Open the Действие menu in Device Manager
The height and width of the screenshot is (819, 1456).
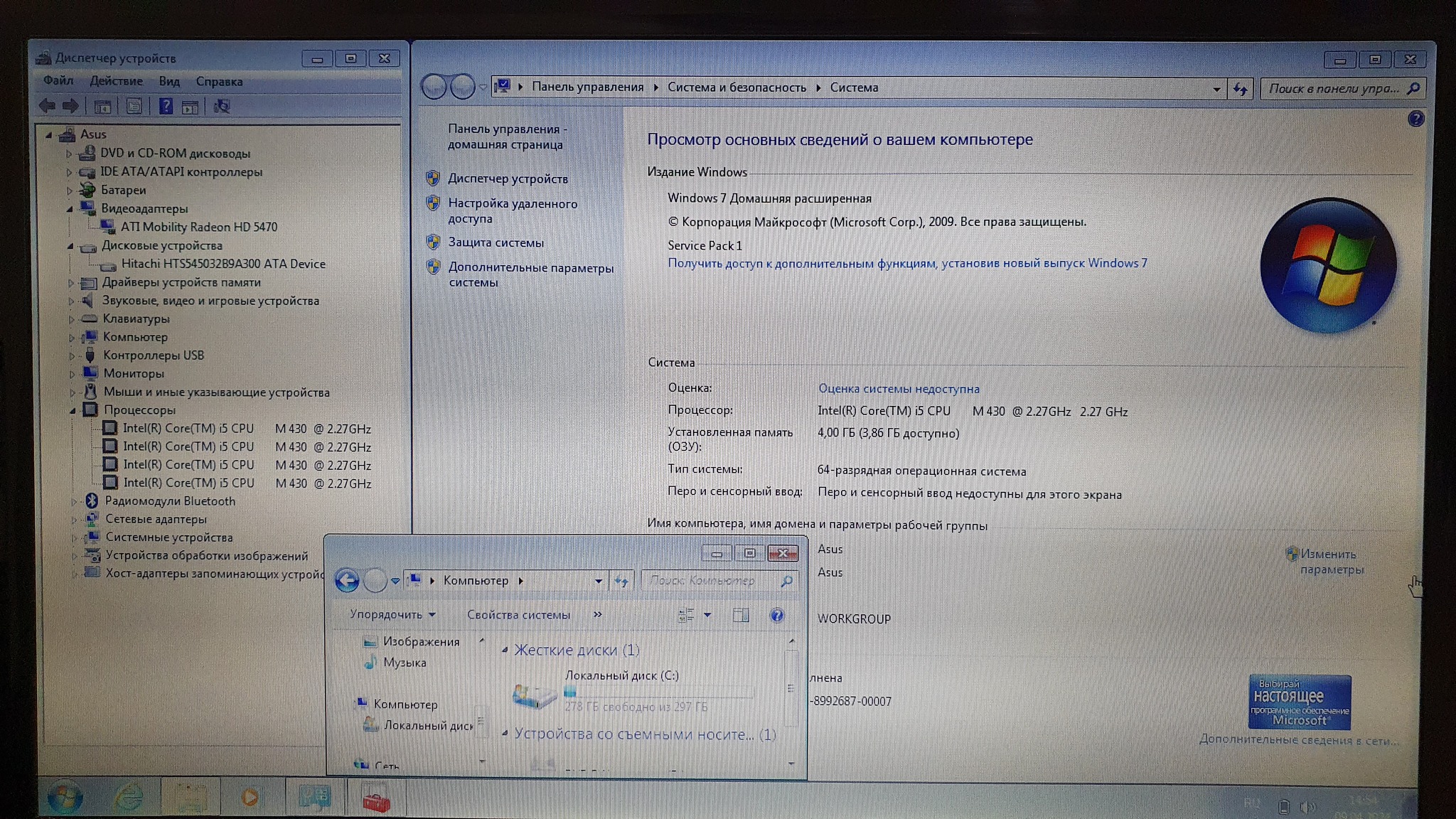pos(116,81)
